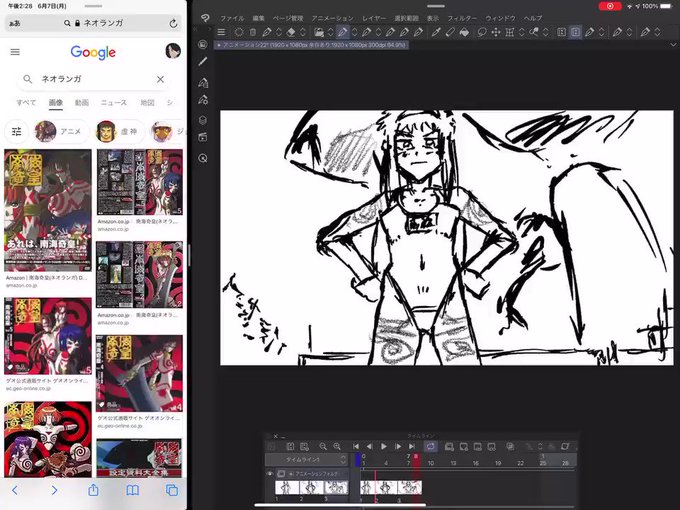
Task: Open the 編集 menu
Action: pyautogui.click(x=258, y=18)
